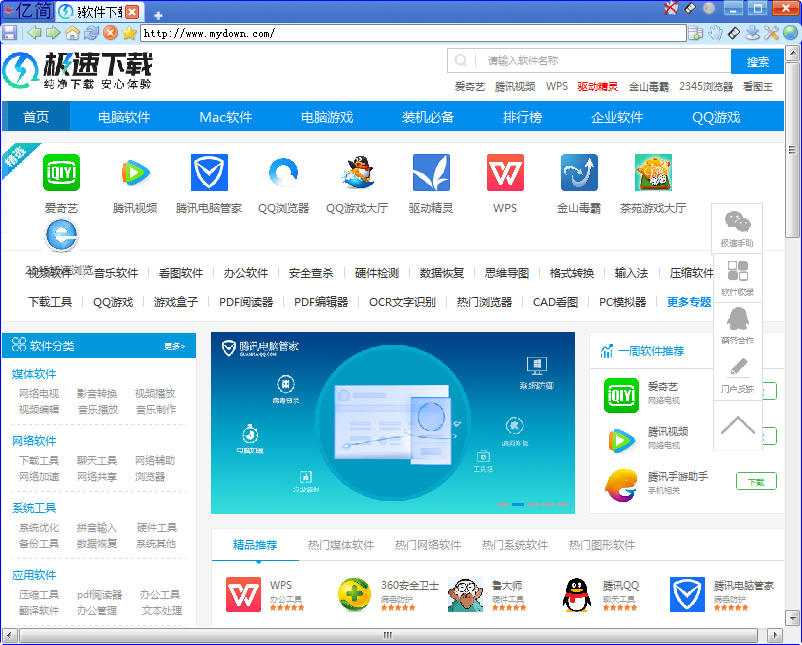
Task: Open the Tencent Video featured icon
Action: [135, 172]
